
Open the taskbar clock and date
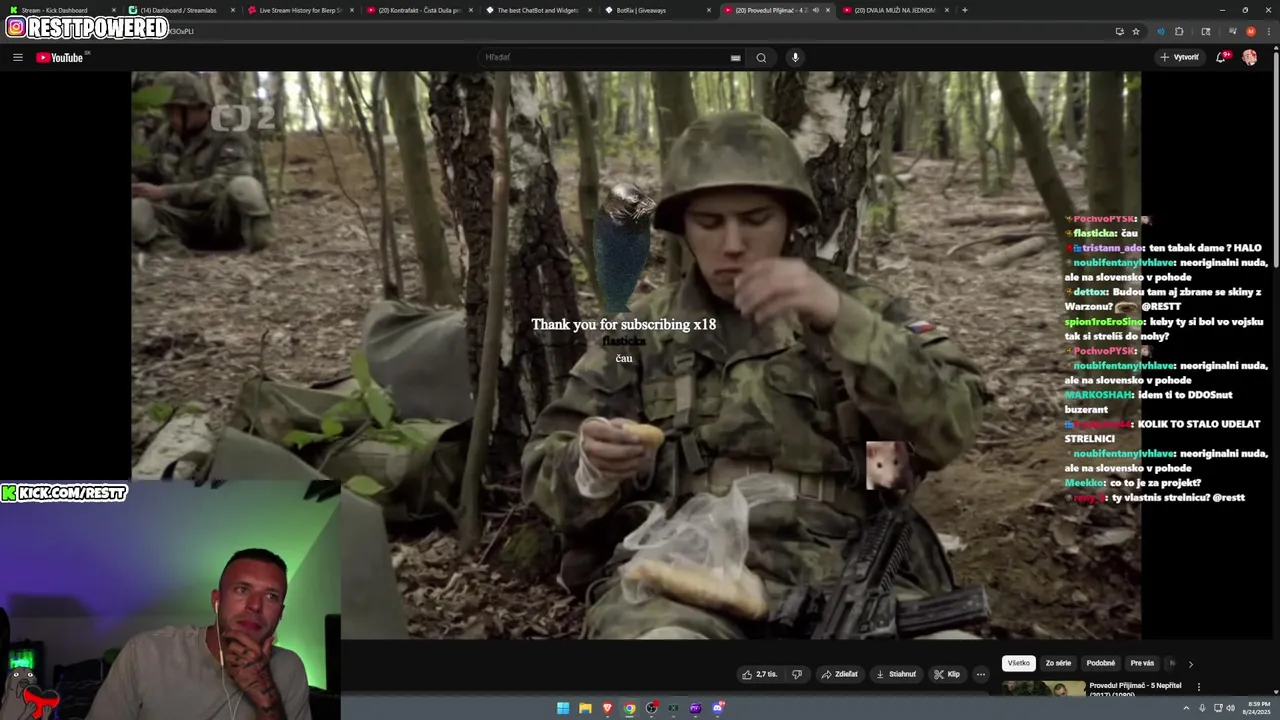click(x=1256, y=708)
